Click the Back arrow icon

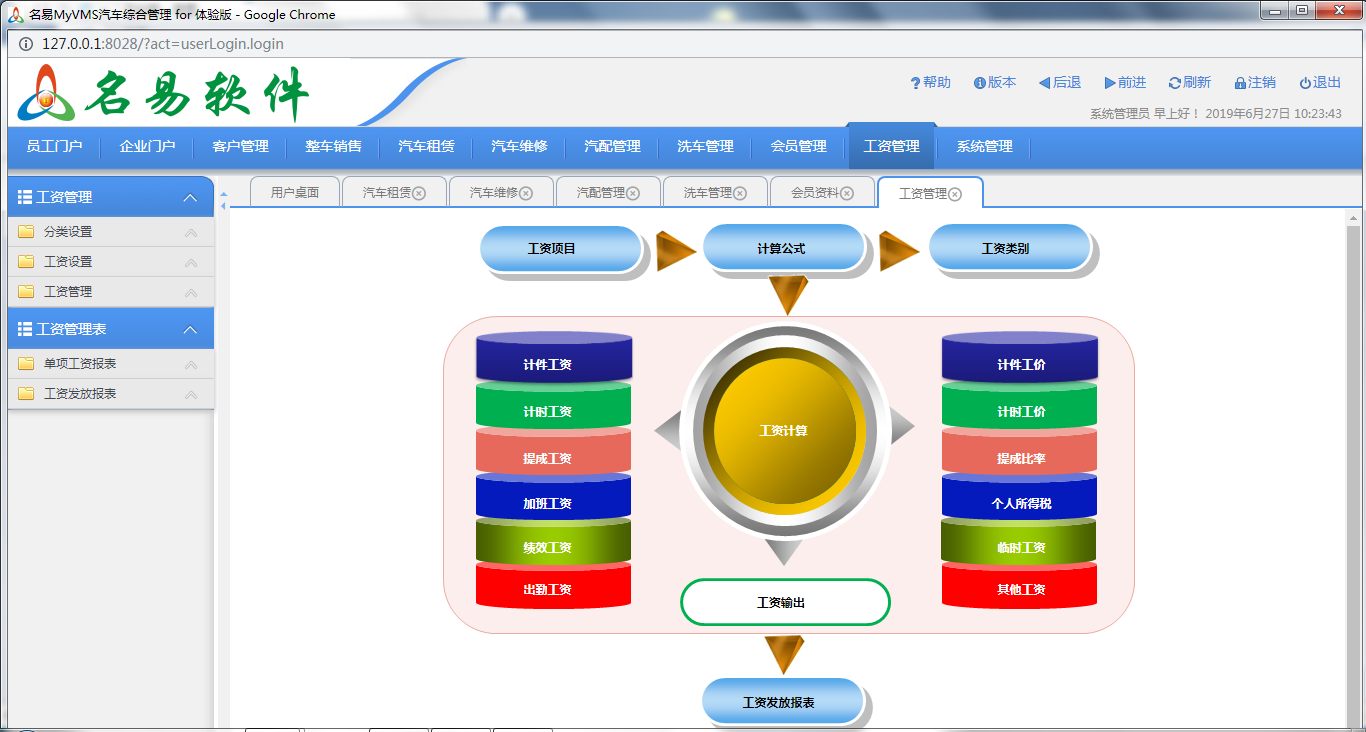(x=1044, y=83)
